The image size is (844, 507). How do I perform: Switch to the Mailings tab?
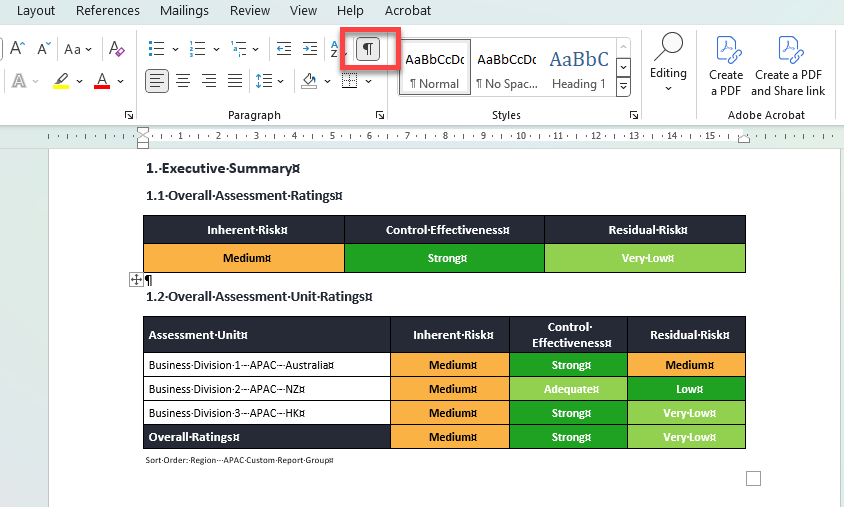pyautogui.click(x=184, y=10)
